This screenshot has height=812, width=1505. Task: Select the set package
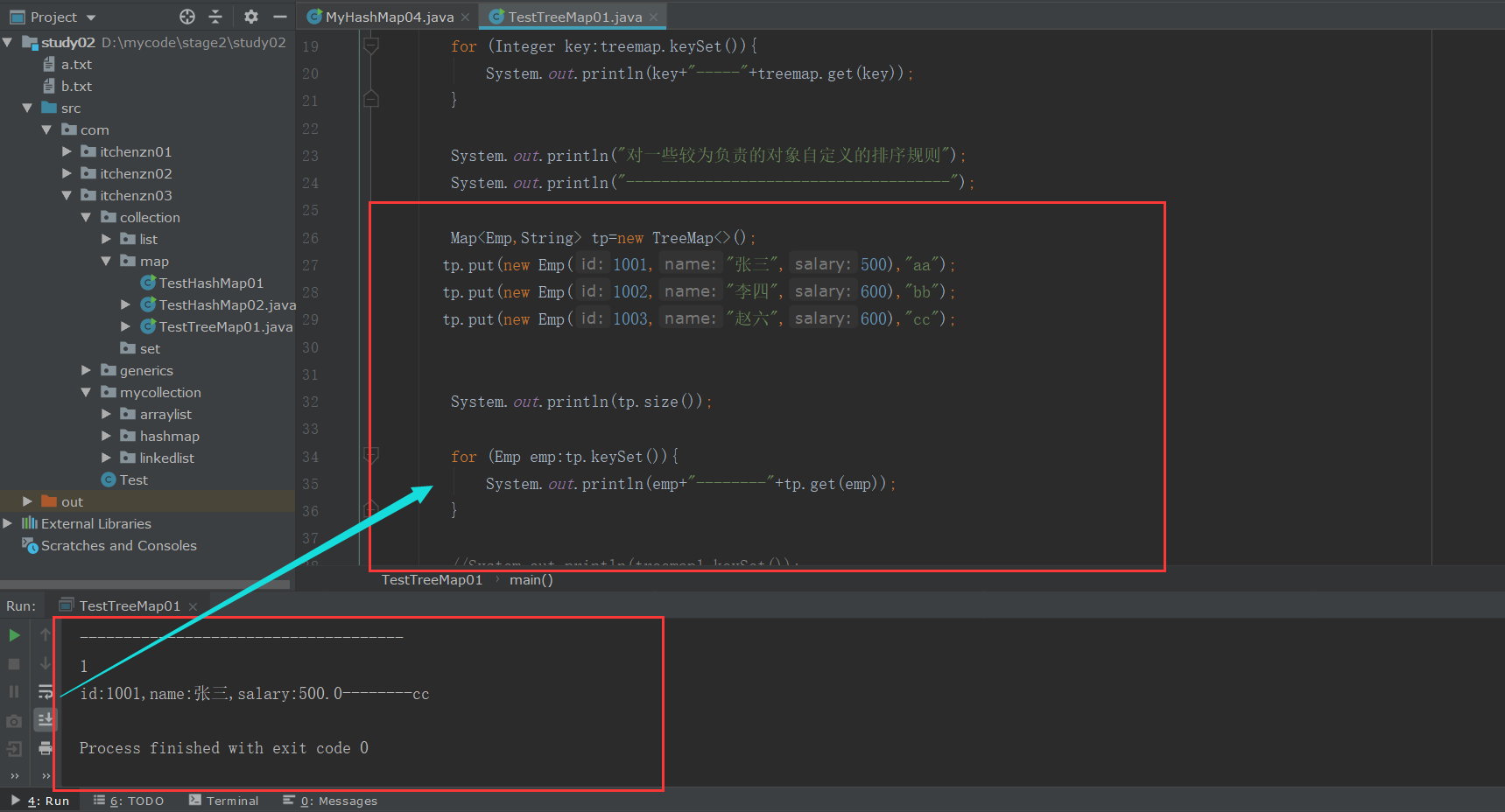[x=149, y=348]
